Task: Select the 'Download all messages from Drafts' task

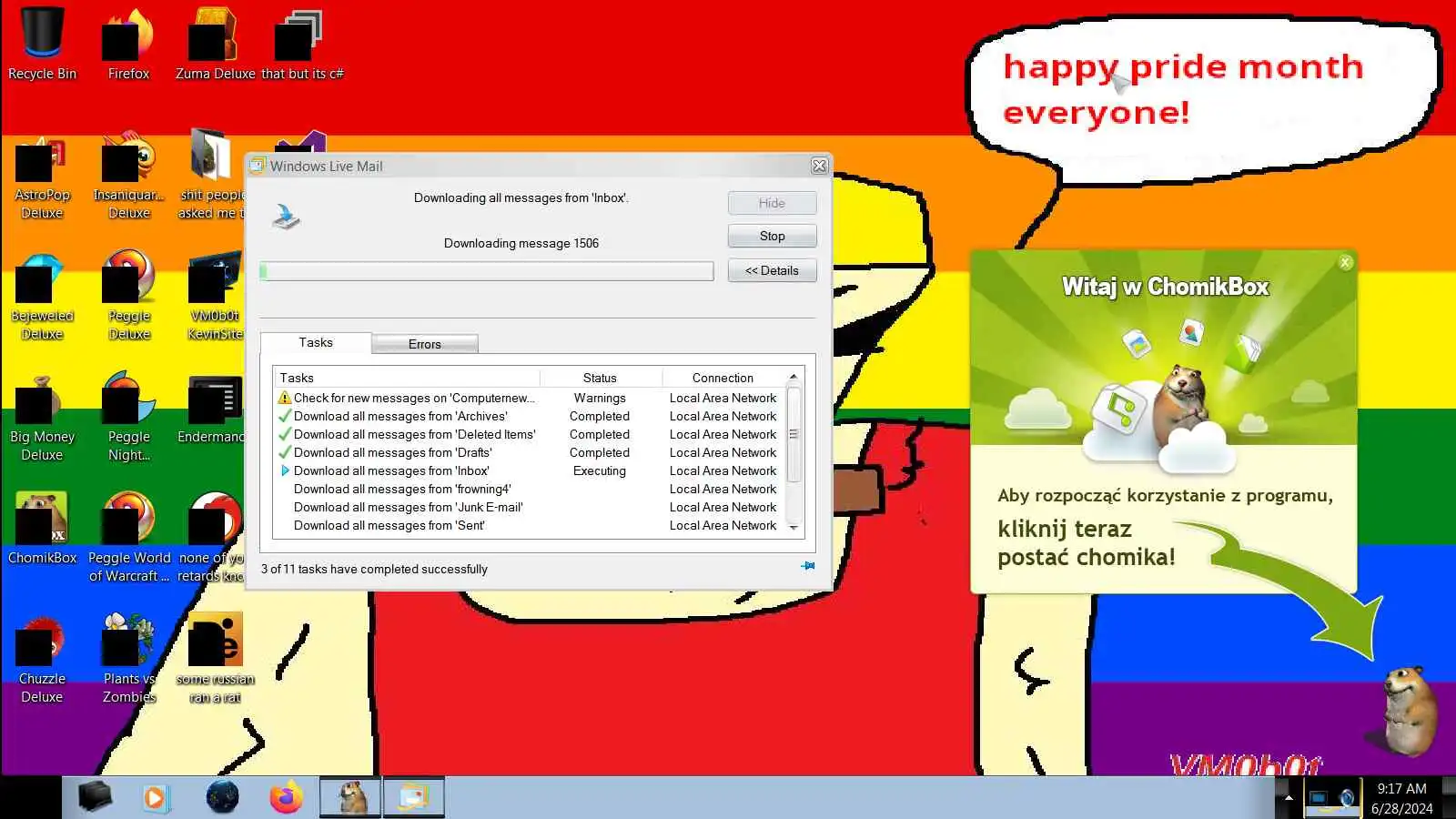Action: [530, 452]
